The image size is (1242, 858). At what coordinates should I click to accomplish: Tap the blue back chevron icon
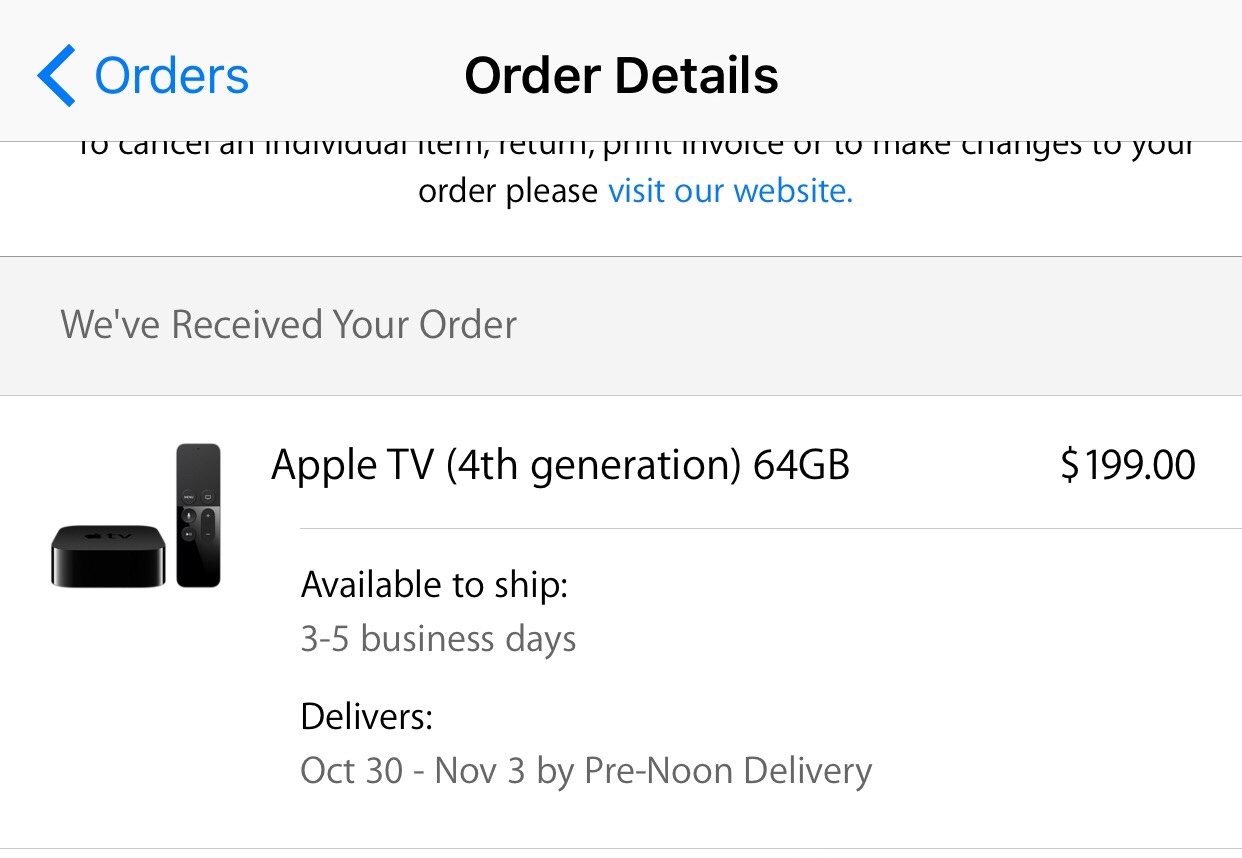pos(56,76)
